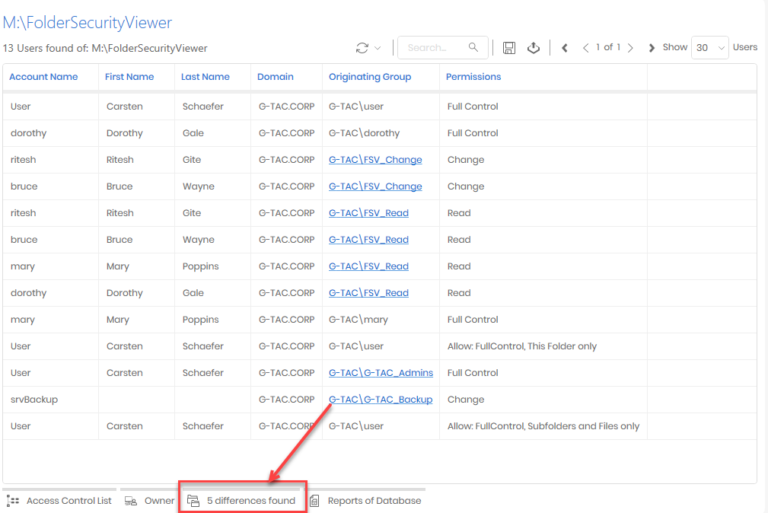Viewport: 768px width, 513px height.
Task: Click the M:\FolderSecurityViewer title
Action: click(87, 23)
